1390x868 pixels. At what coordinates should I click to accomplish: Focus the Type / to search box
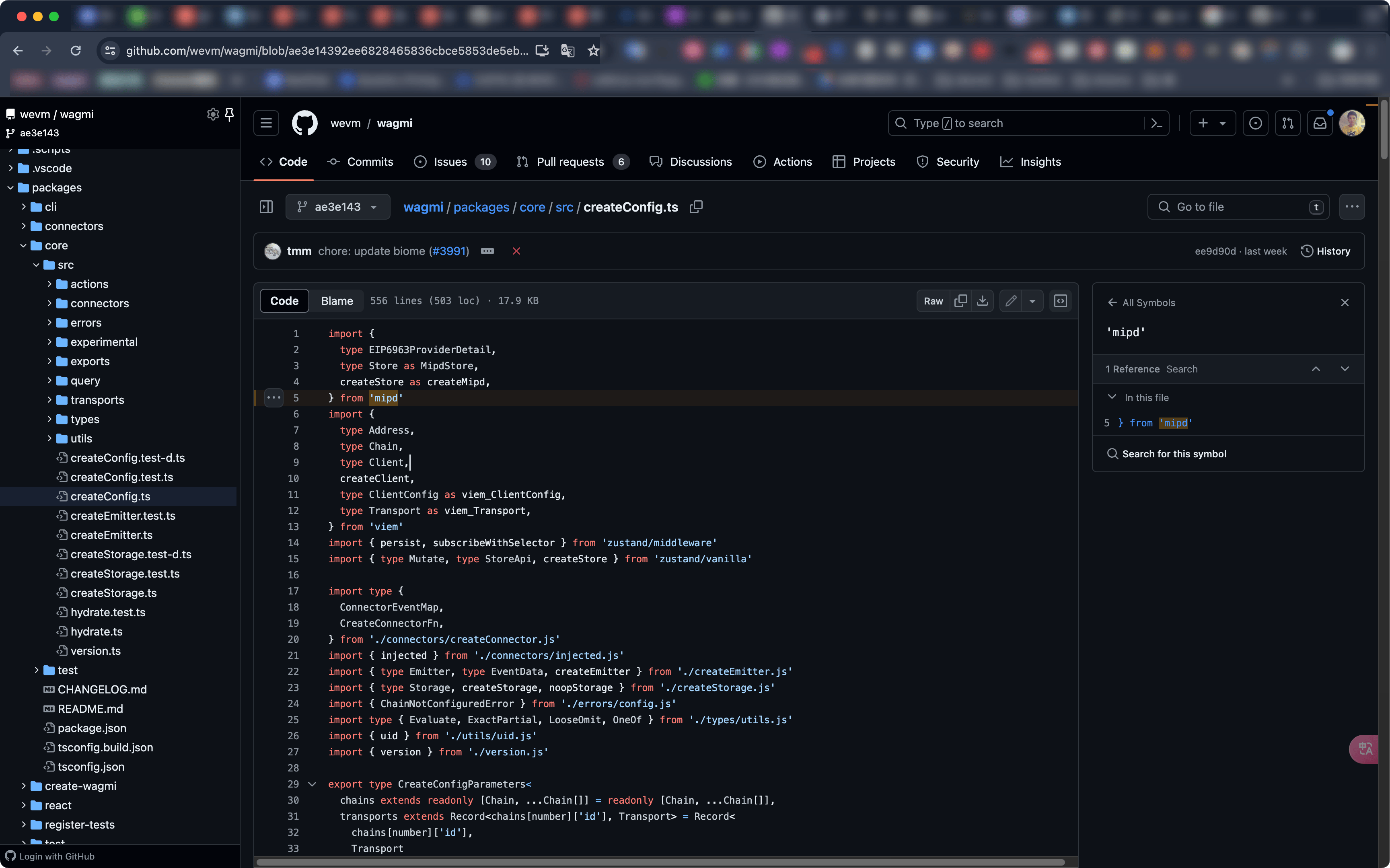[1016, 123]
